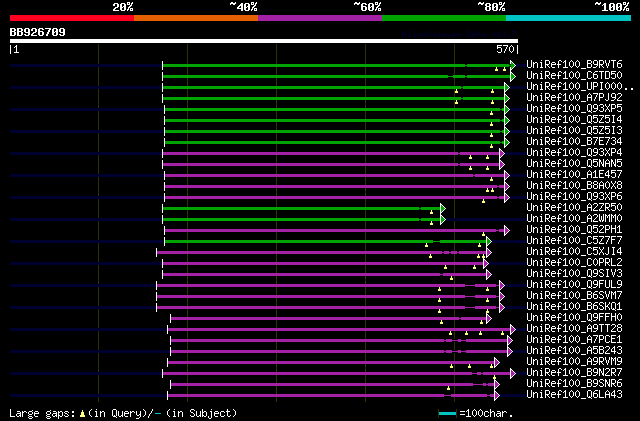Click the purple arrowhead of the UniRef100_Q6LA43 row
Screen dimensions: 640x421
(497, 396)
